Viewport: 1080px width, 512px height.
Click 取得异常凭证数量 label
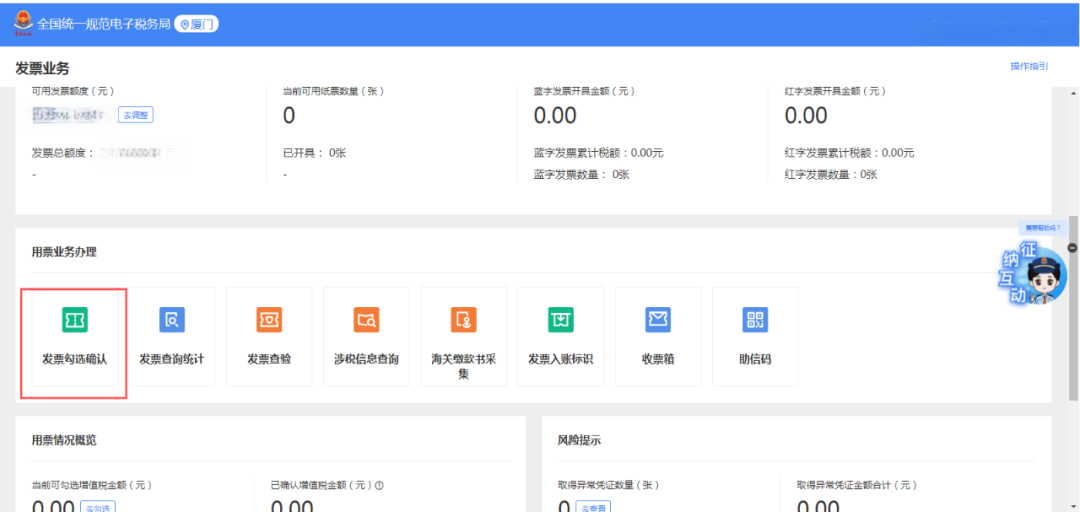point(609,485)
